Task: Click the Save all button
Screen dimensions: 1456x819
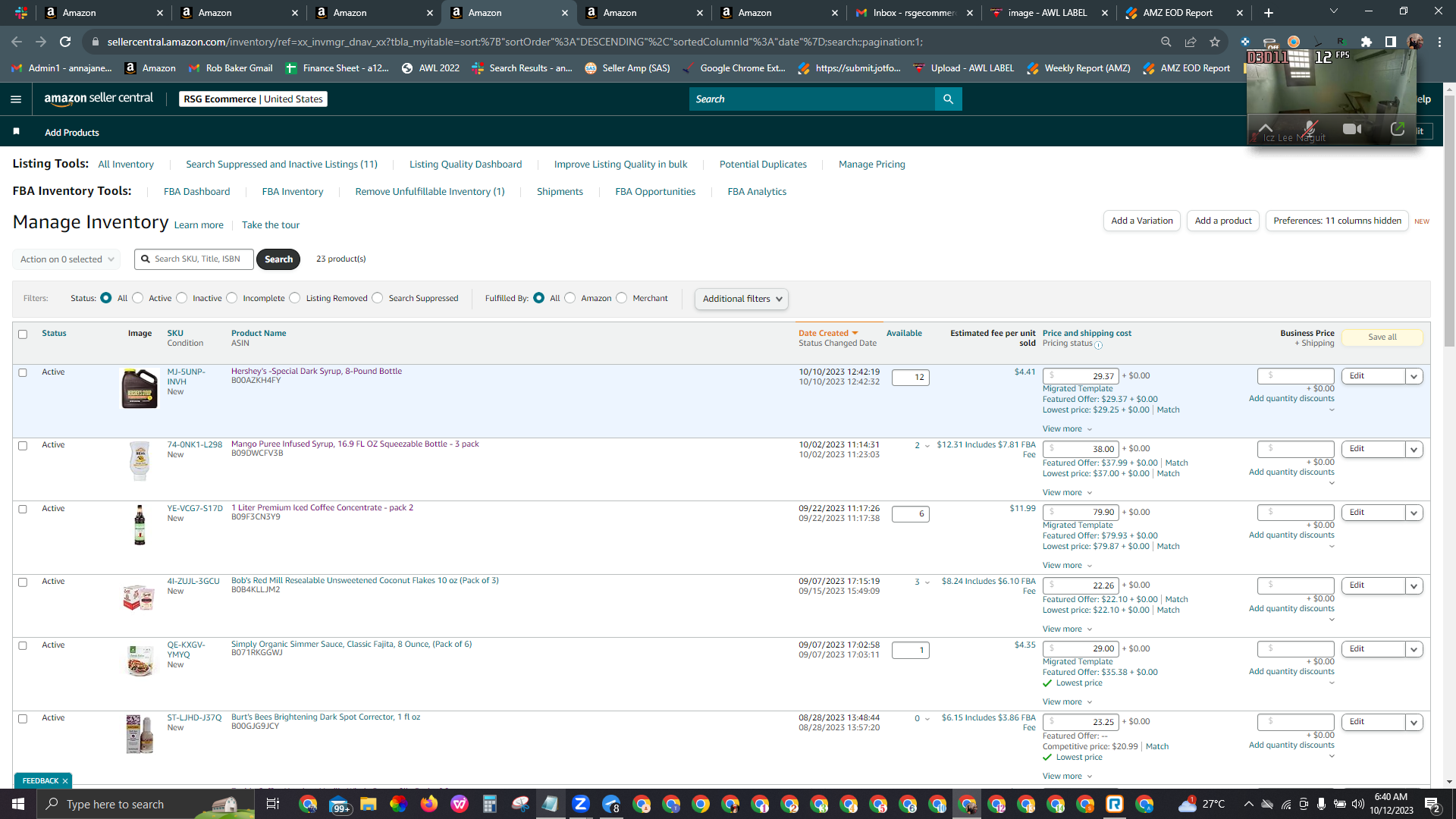Action: [x=1382, y=337]
